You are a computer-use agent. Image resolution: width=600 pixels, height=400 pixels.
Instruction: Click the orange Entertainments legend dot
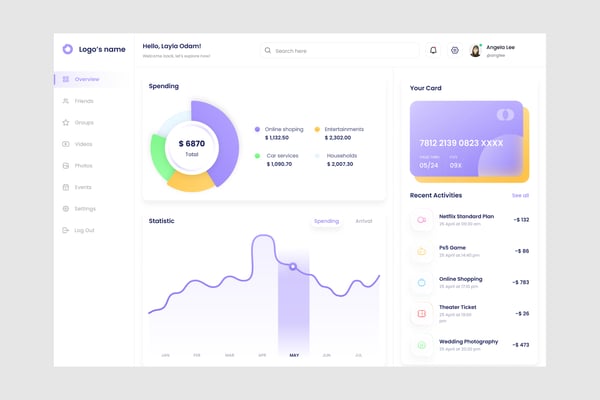point(317,129)
